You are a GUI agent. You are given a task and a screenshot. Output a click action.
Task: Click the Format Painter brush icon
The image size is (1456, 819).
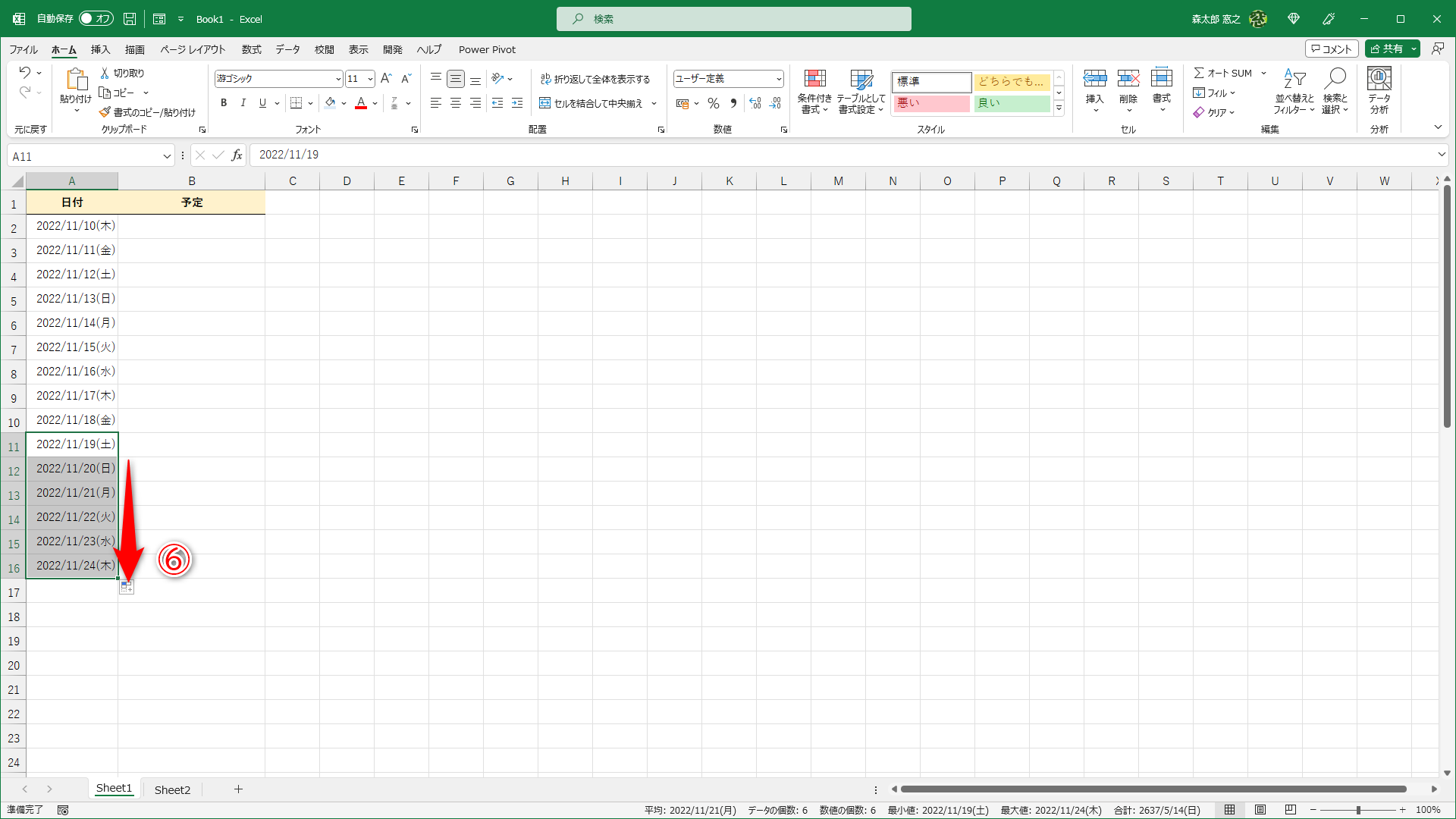click(105, 112)
